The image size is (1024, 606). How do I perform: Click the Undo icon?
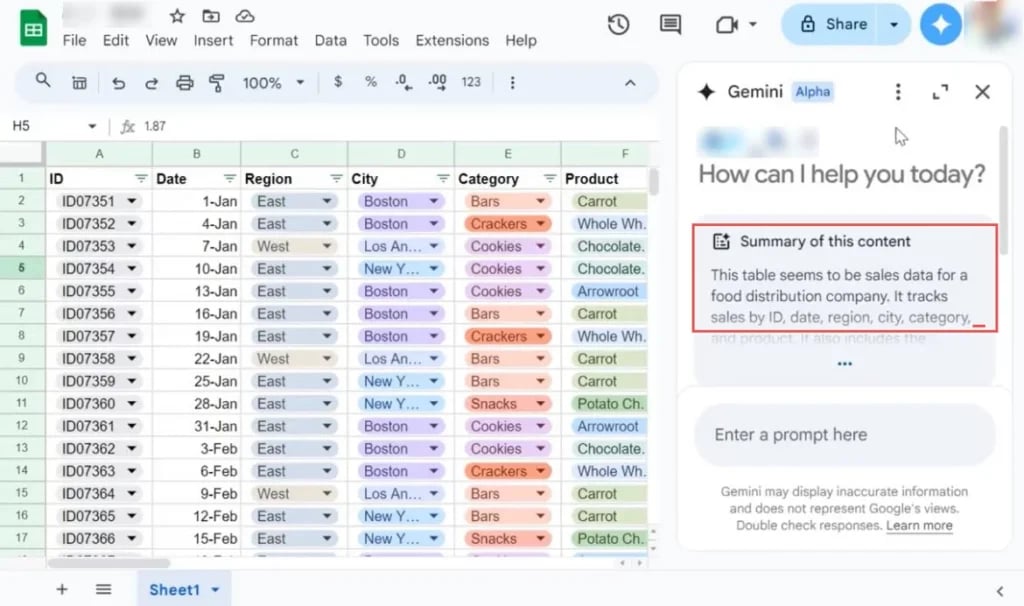118,83
